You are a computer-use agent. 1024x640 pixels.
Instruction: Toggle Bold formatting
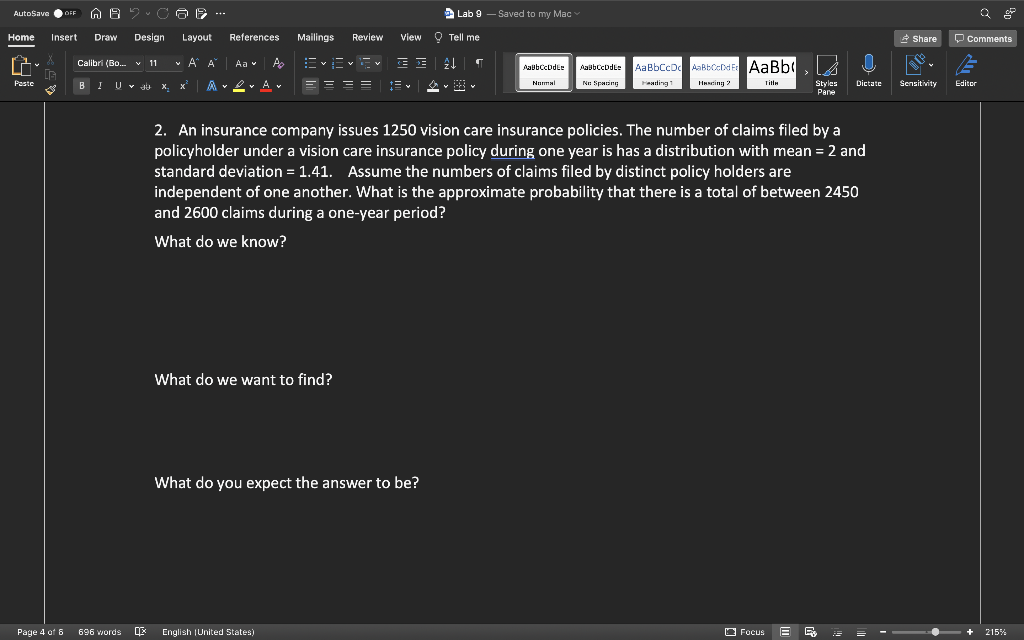(82, 86)
